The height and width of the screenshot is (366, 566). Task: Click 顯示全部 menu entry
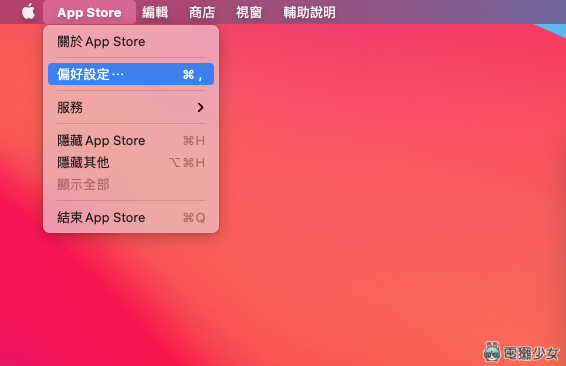131,184
